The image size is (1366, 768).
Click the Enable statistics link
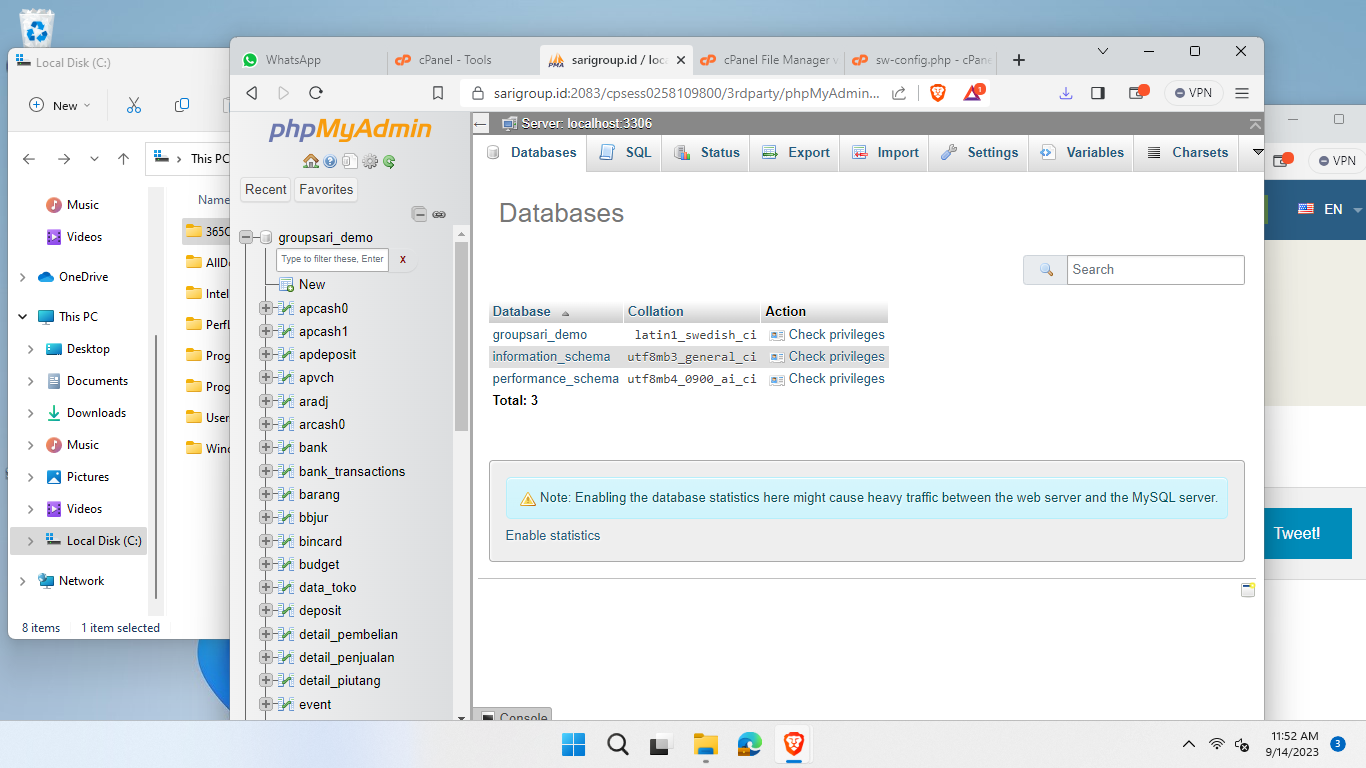[553, 536]
